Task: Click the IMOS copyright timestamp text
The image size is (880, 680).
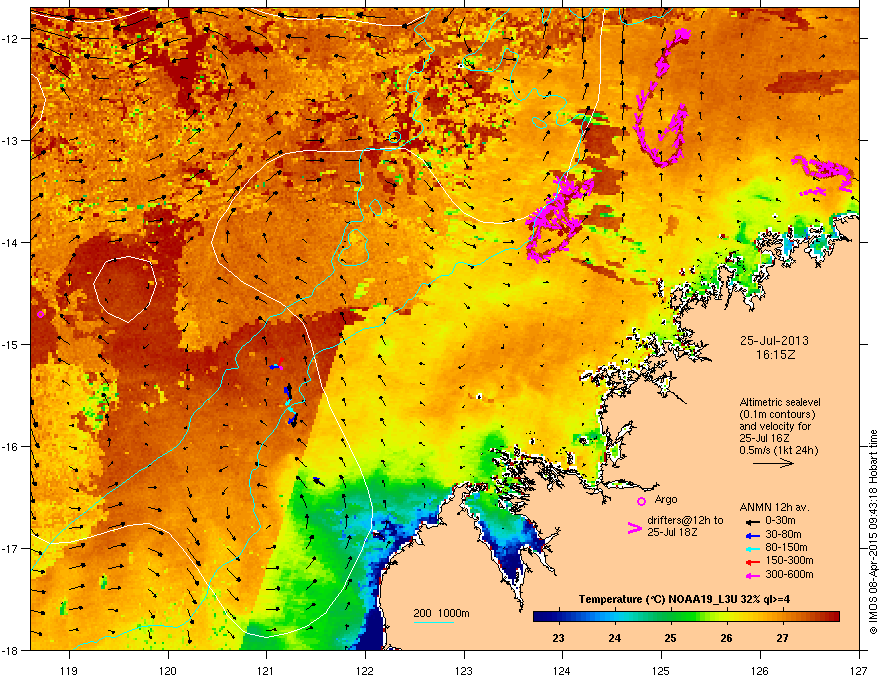Action: (x=873, y=532)
